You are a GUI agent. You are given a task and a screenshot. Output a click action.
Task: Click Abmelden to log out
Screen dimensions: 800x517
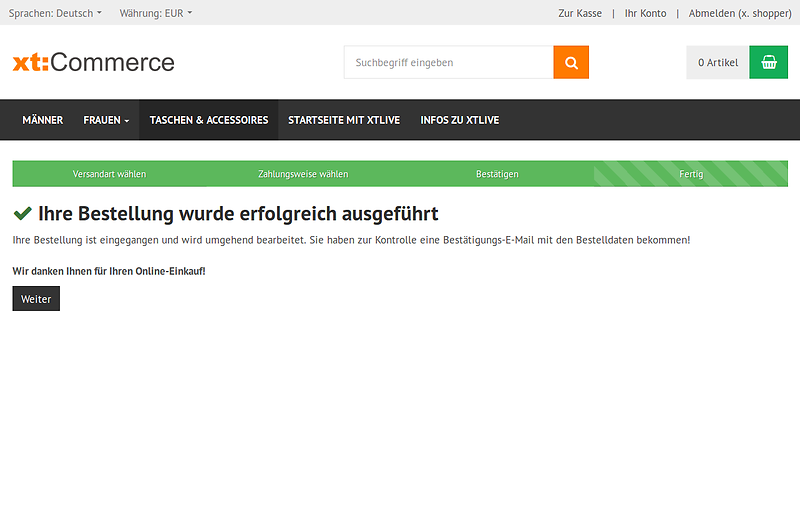(x=739, y=13)
